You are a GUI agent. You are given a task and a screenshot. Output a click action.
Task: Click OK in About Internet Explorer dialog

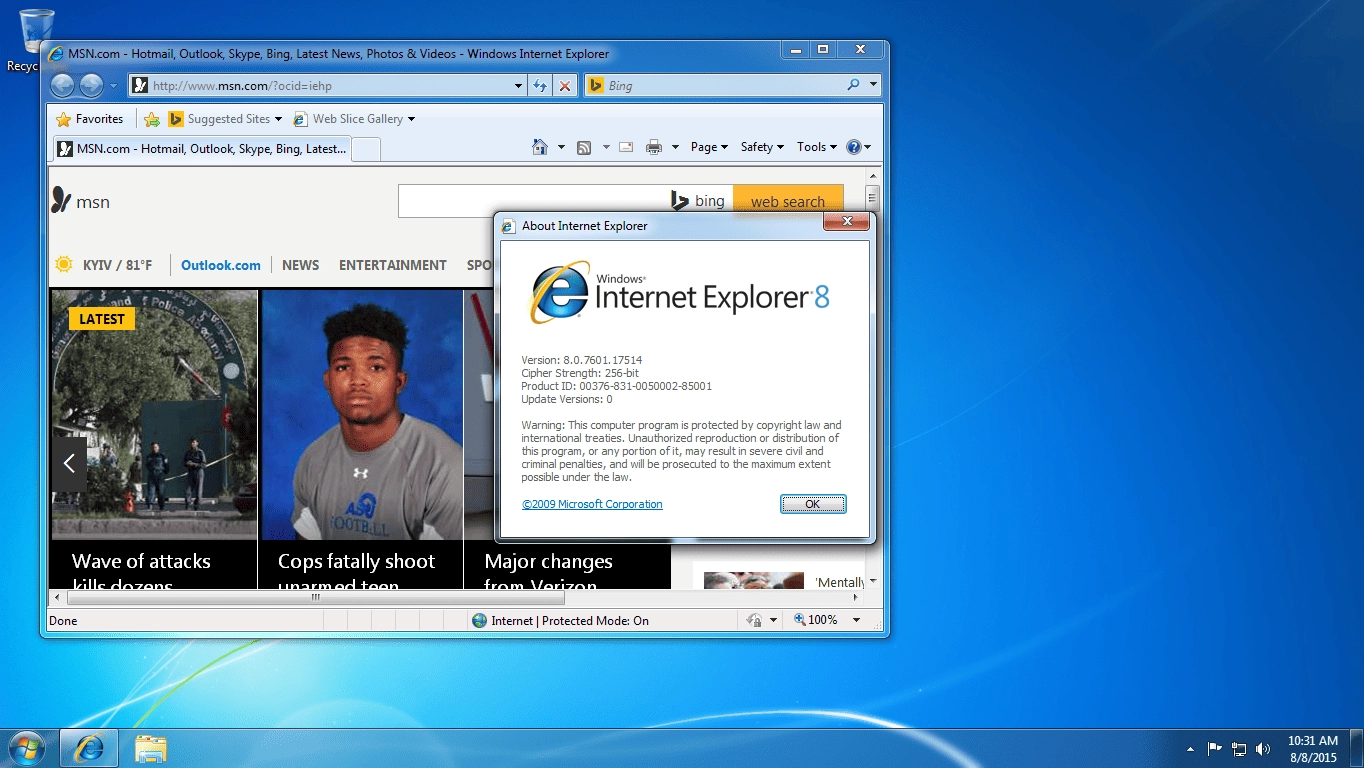(813, 504)
